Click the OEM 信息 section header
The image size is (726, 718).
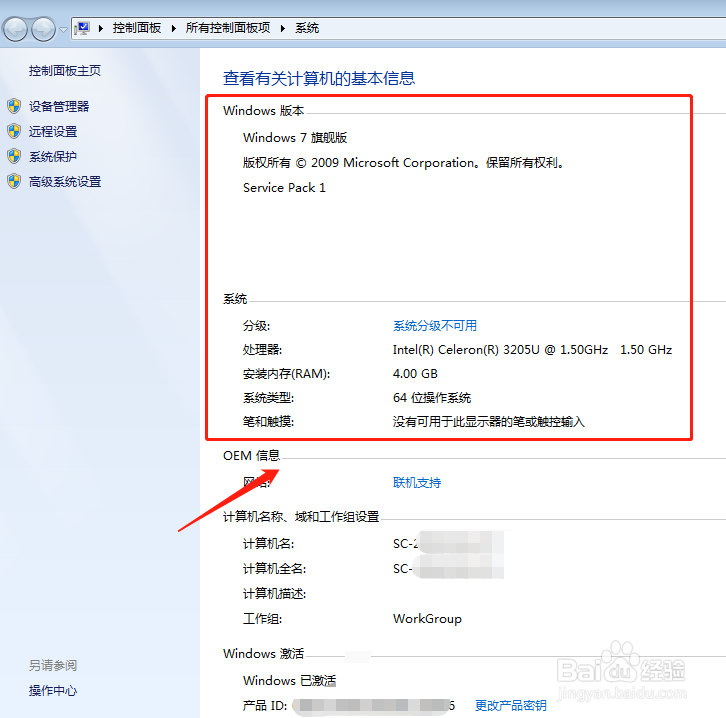[251, 456]
